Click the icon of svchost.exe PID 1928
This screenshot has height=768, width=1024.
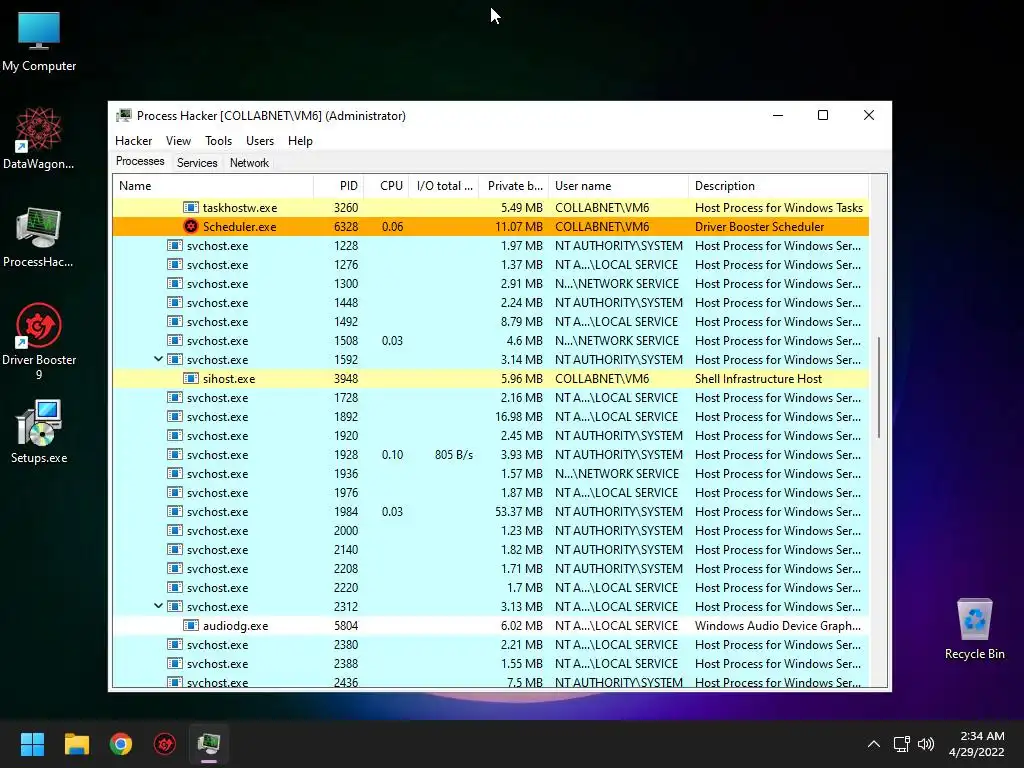pos(174,455)
